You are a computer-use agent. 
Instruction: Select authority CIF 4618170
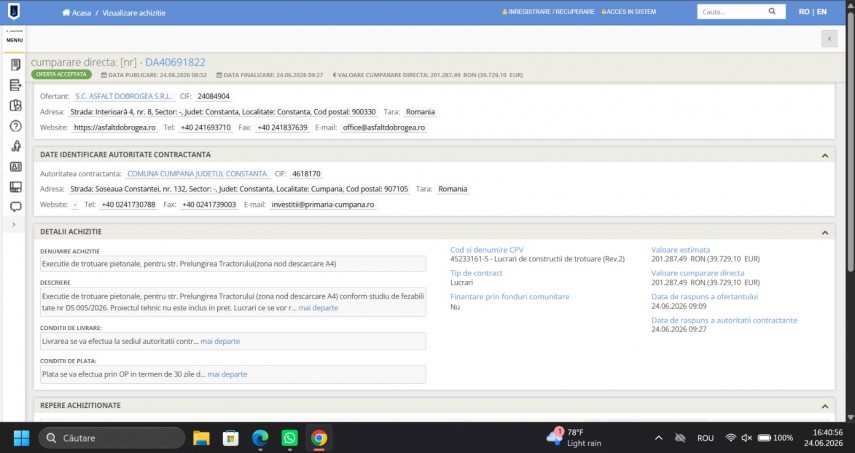tap(306, 174)
